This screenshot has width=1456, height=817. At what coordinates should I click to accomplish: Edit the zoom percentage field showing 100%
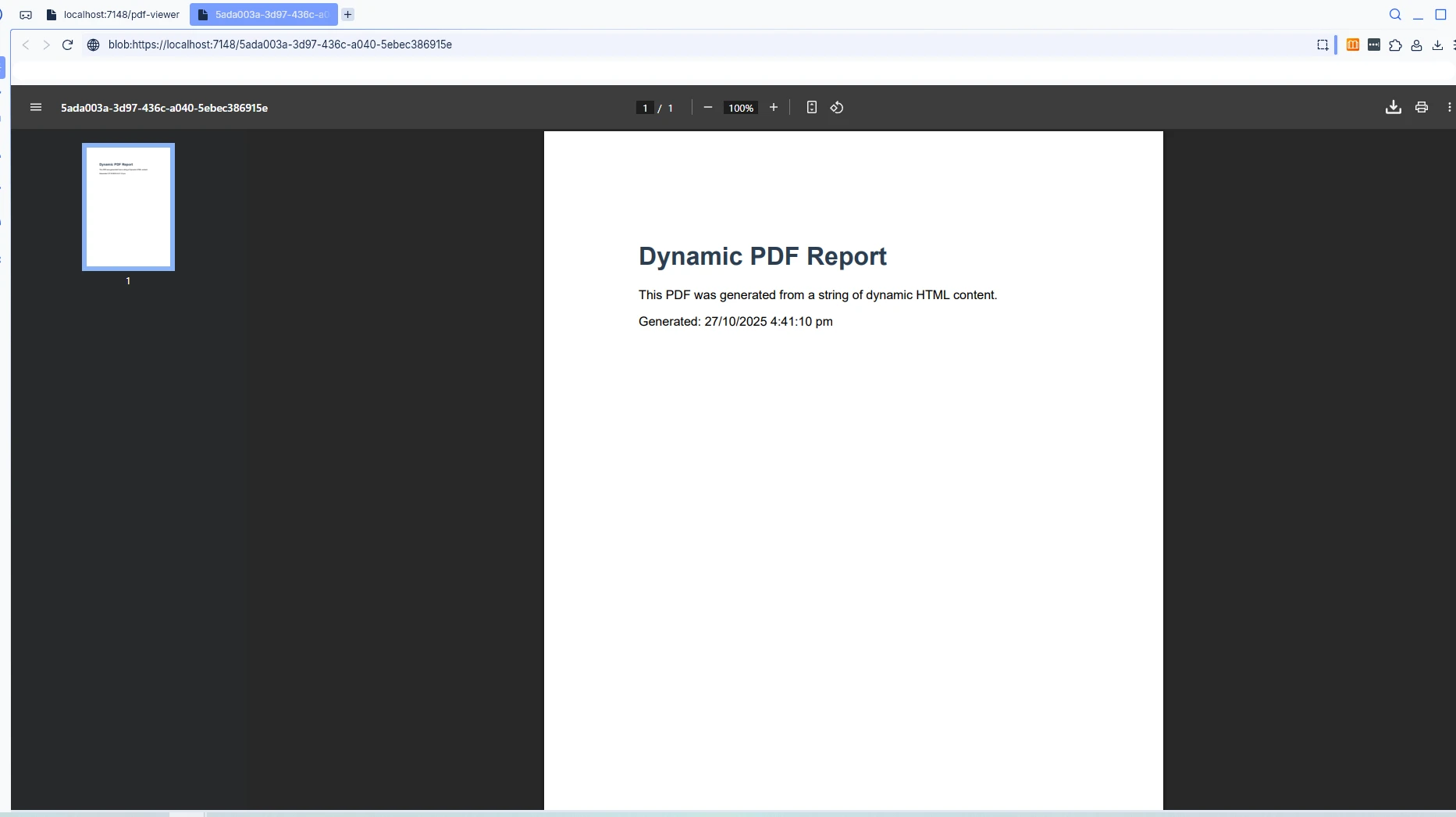pyautogui.click(x=739, y=108)
